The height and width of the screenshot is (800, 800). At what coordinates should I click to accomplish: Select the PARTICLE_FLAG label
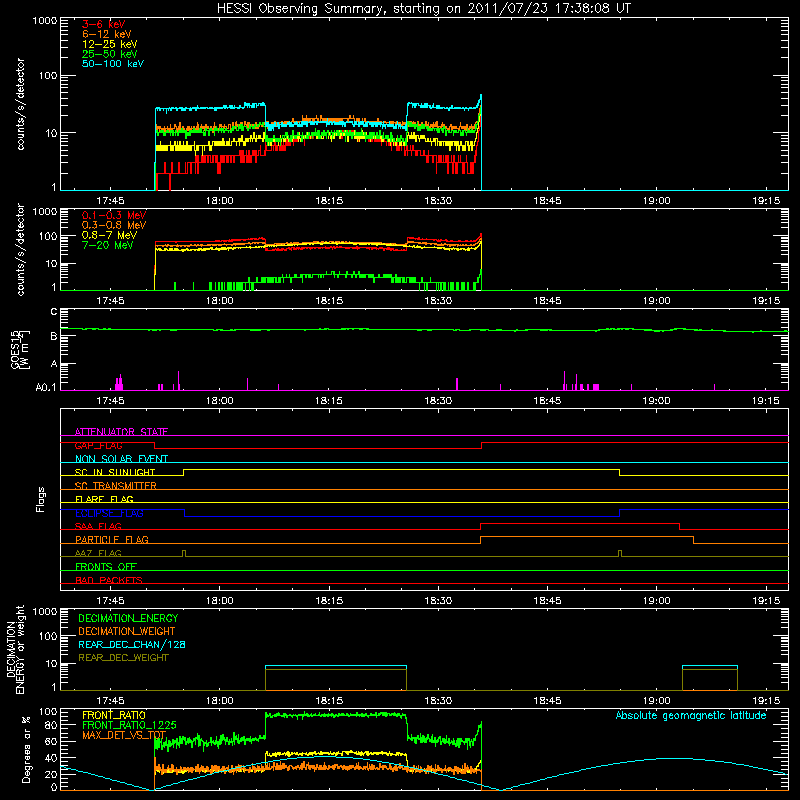[x=112, y=539]
